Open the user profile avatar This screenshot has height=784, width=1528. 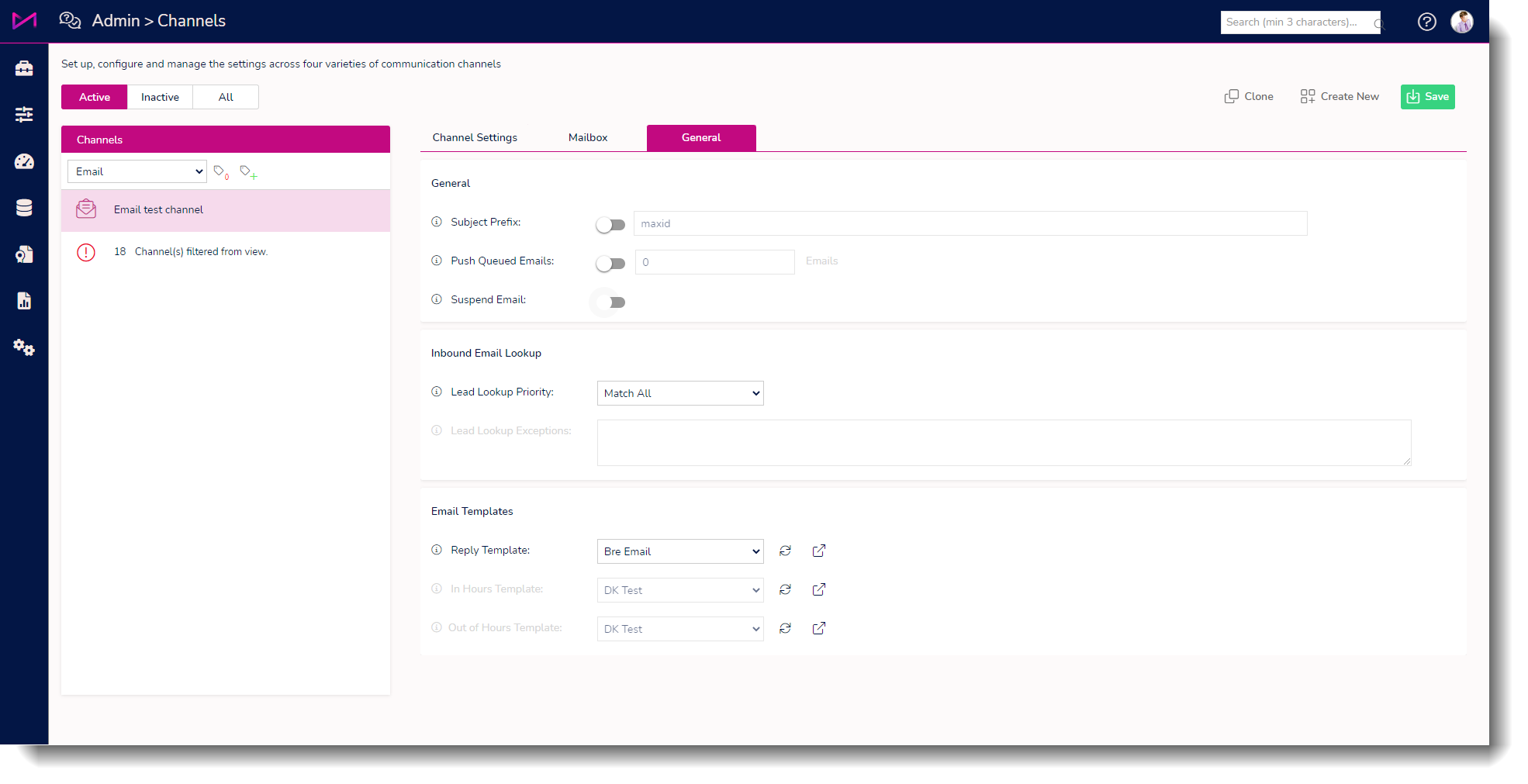(x=1462, y=22)
